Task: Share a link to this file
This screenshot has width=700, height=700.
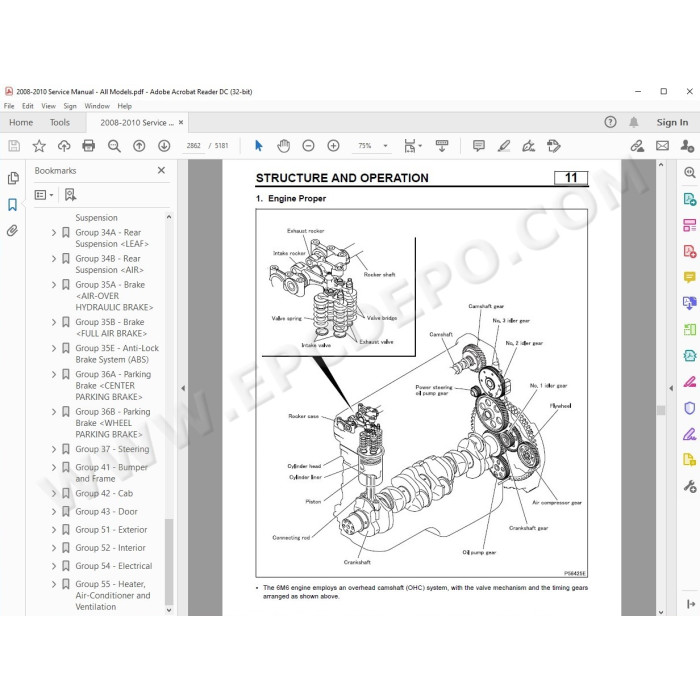Action: [637, 146]
